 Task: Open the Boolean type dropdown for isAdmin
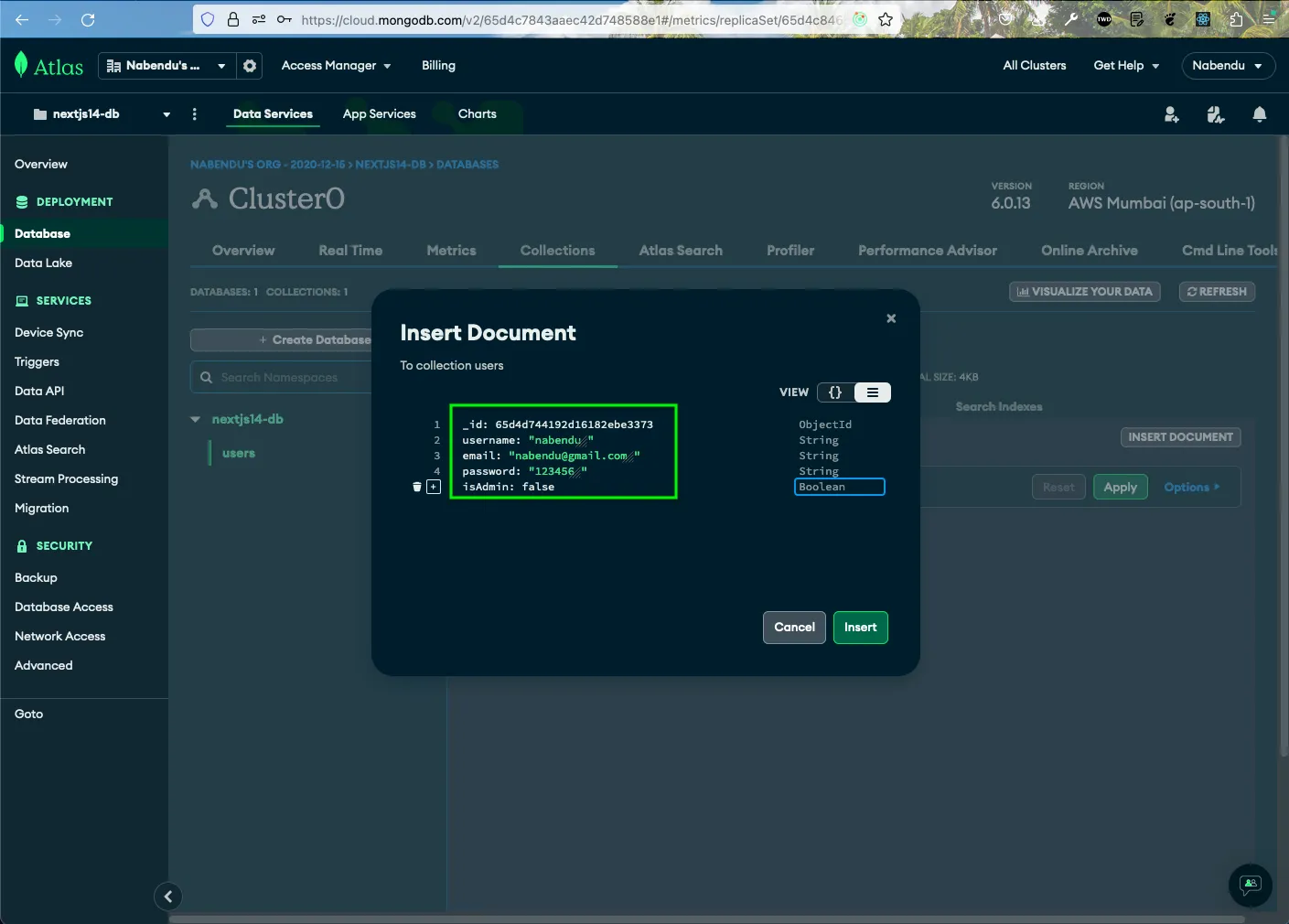coord(840,487)
